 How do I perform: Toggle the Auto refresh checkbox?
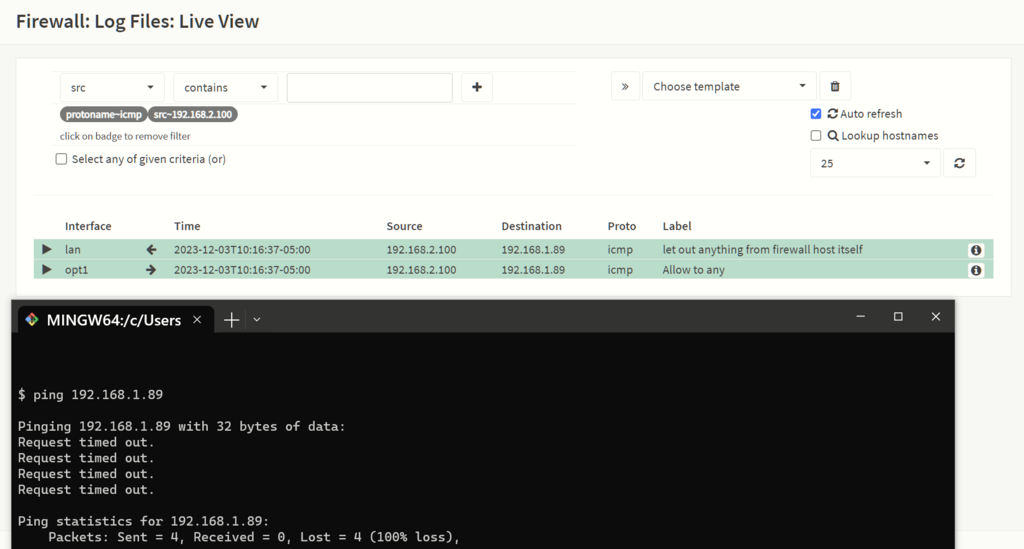[816, 114]
